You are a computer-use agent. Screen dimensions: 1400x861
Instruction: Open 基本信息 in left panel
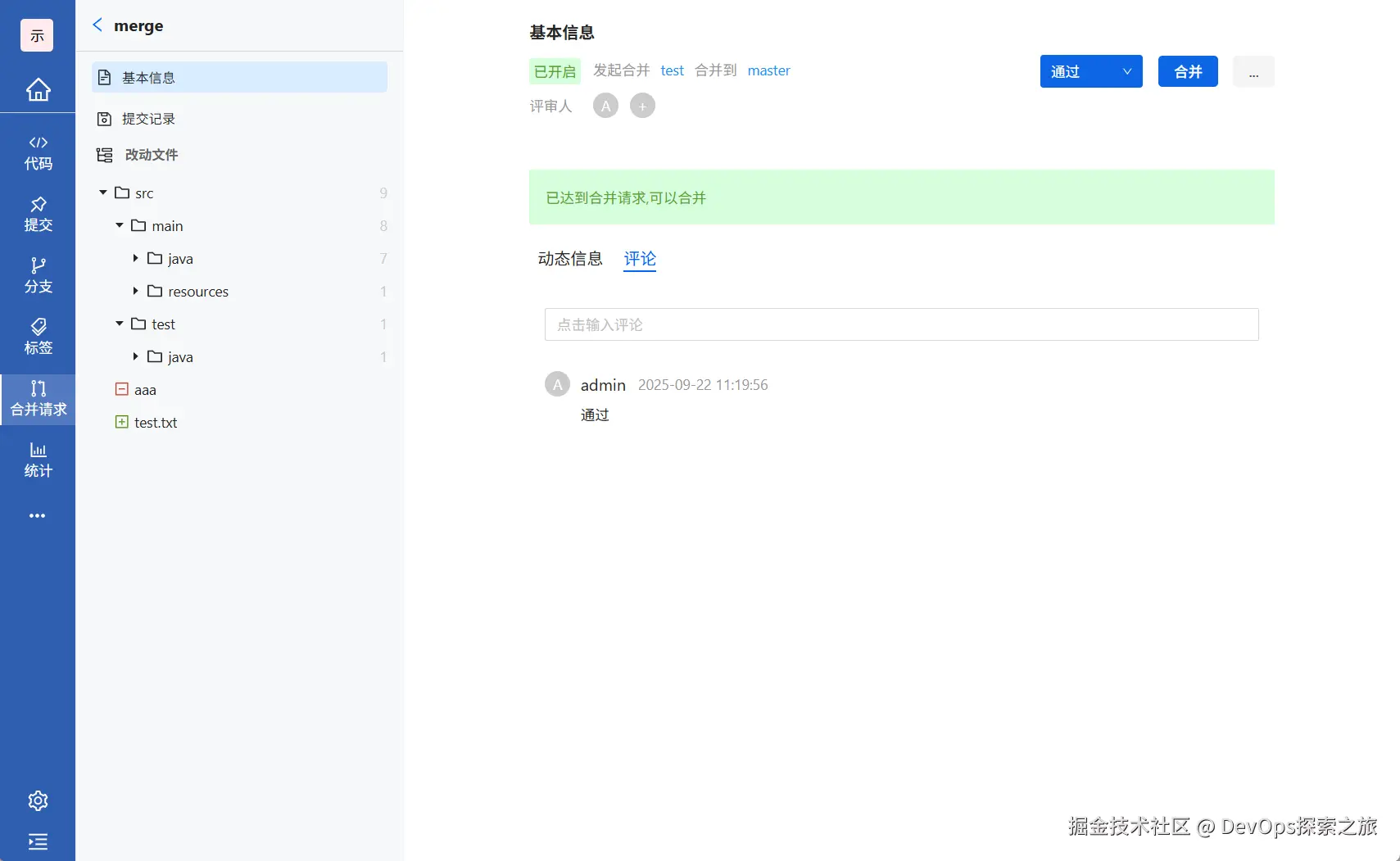point(239,77)
